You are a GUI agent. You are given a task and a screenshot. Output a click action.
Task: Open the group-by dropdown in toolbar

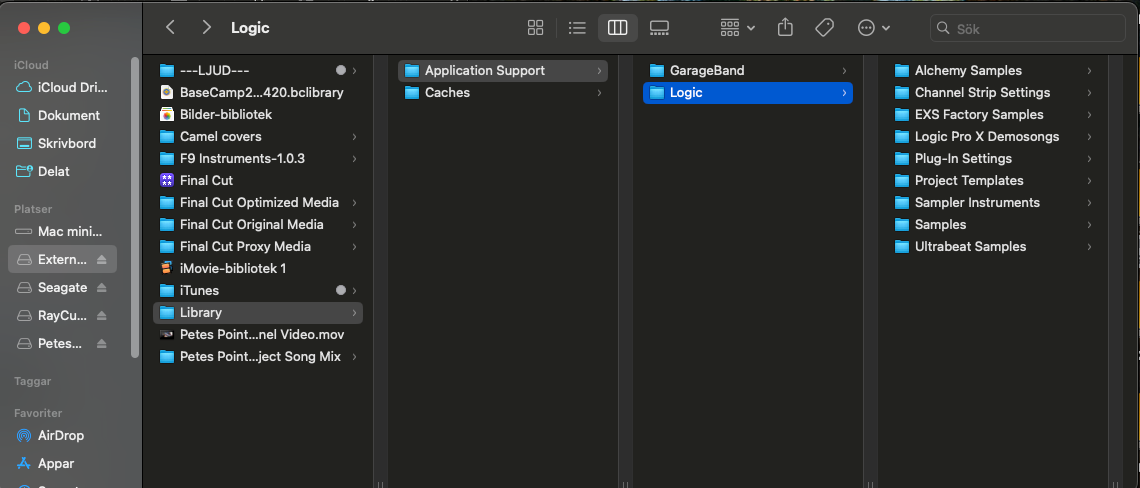[738, 28]
